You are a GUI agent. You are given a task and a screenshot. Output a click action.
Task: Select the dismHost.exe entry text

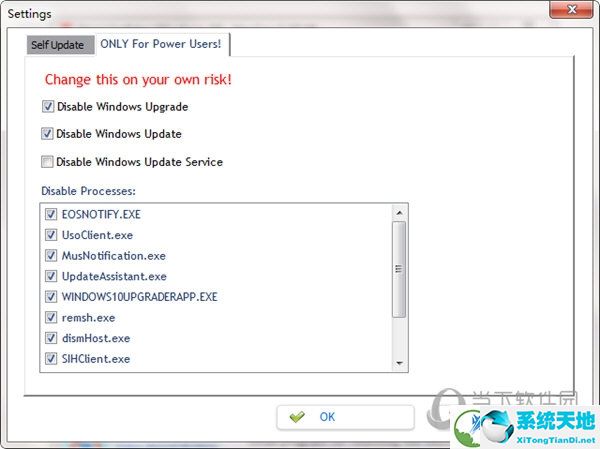click(x=96, y=338)
